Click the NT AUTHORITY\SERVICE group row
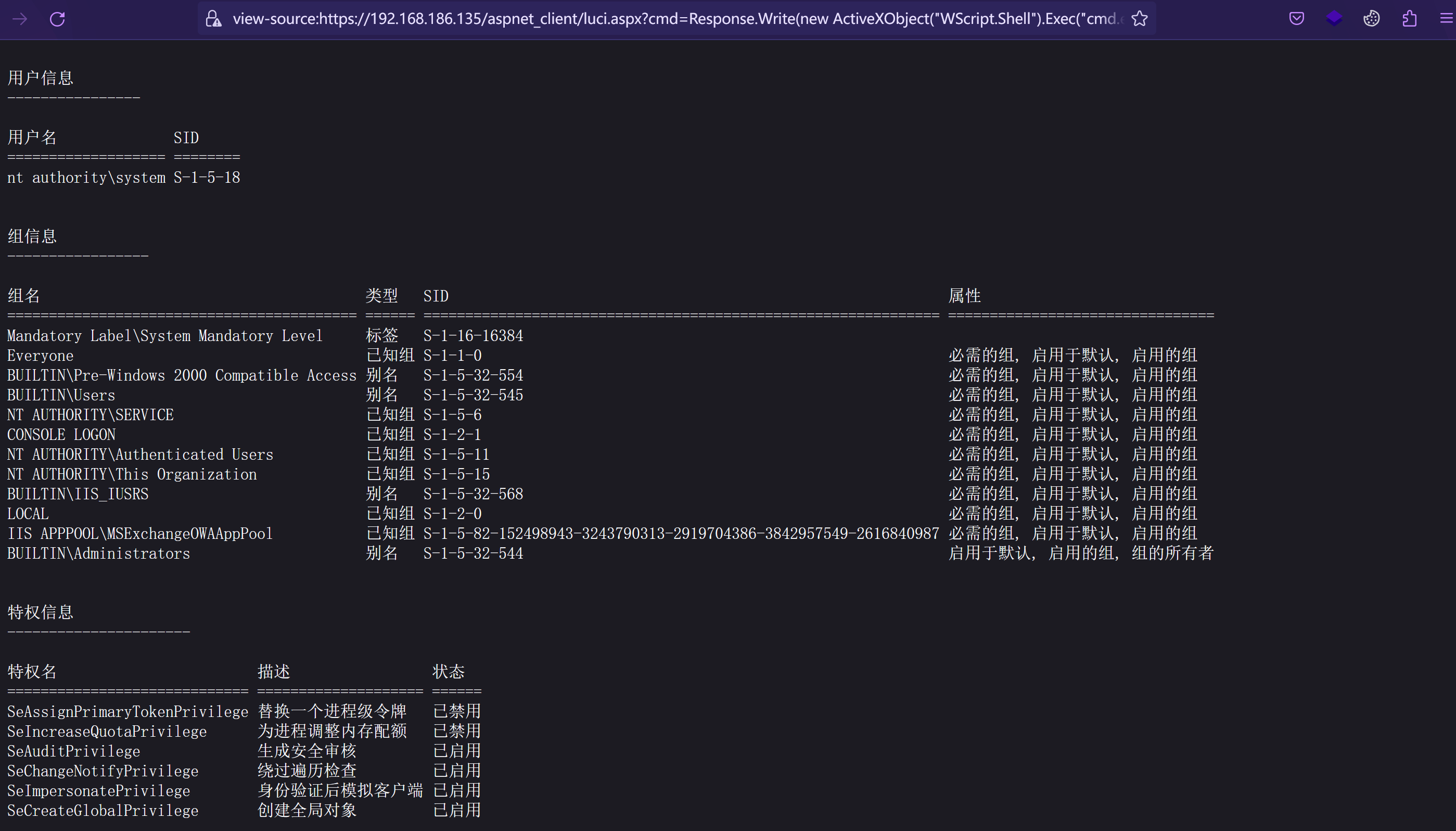 tap(90, 415)
